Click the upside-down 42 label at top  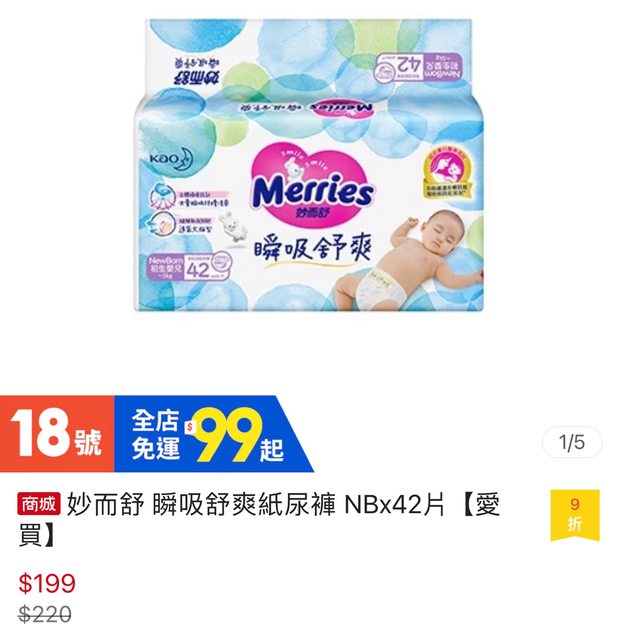(419, 66)
